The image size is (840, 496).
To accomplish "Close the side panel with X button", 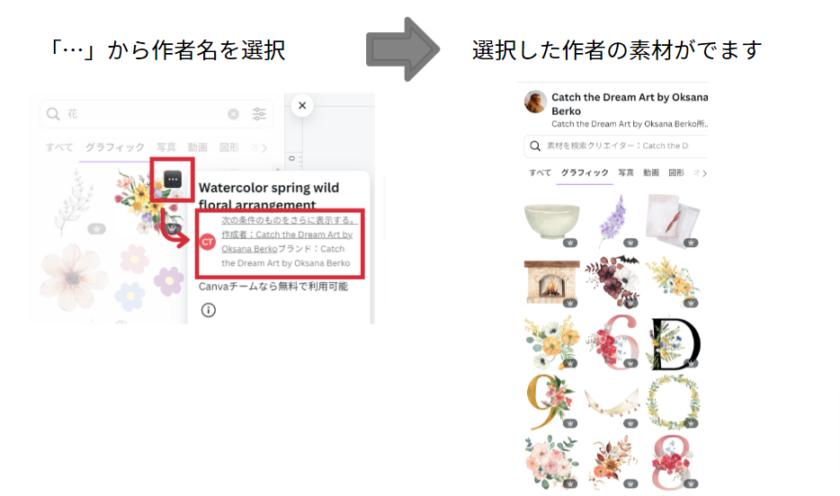I will [x=302, y=106].
